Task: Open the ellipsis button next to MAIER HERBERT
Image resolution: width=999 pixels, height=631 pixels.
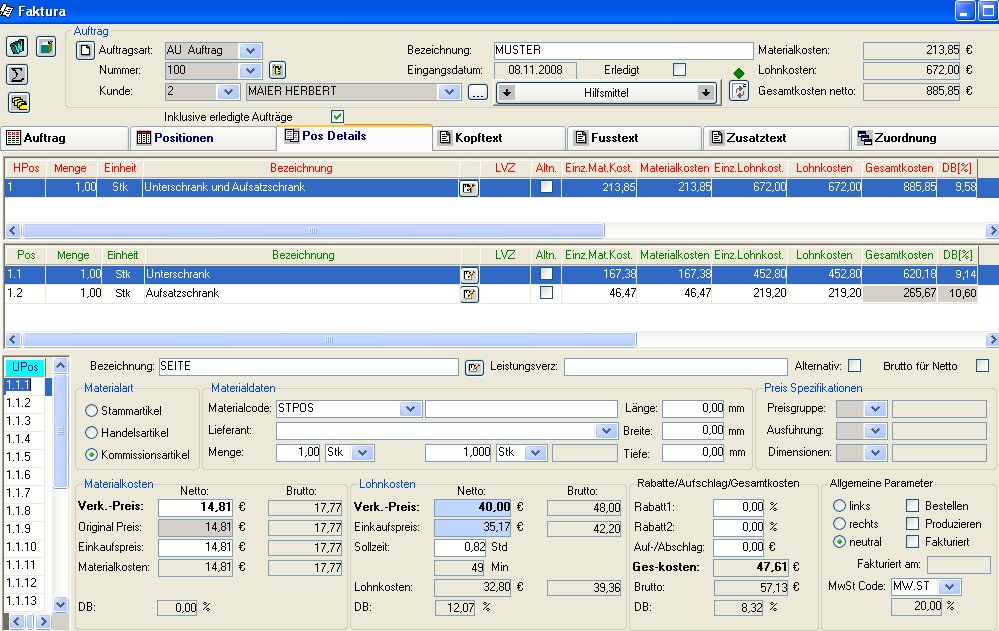Action: point(477,92)
